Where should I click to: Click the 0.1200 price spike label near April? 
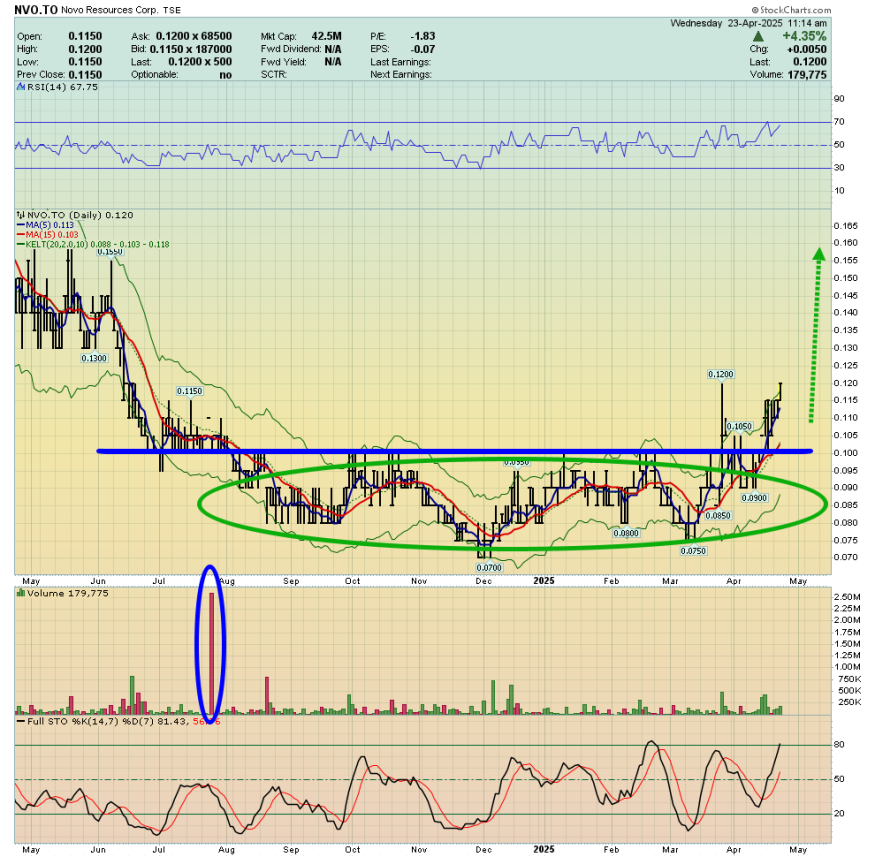(720, 374)
